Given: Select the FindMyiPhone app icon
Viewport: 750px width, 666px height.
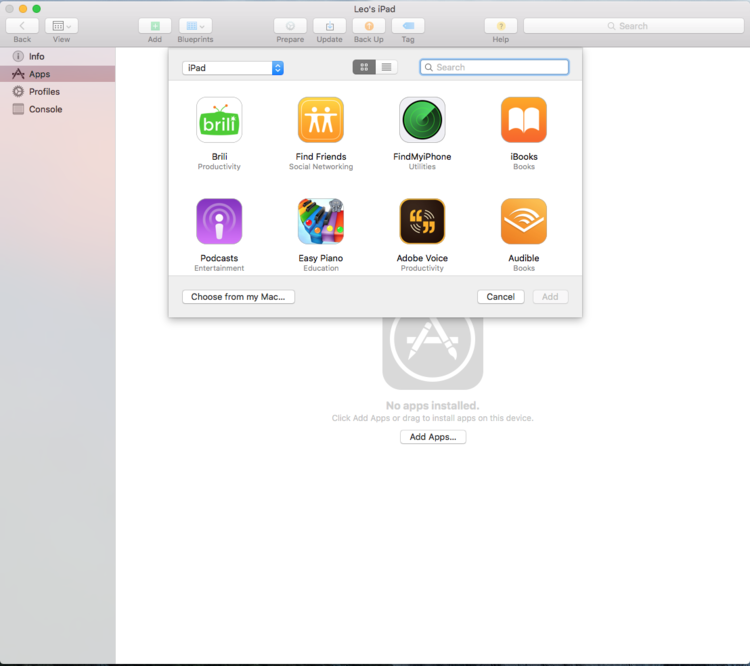Looking at the screenshot, I should (x=422, y=120).
